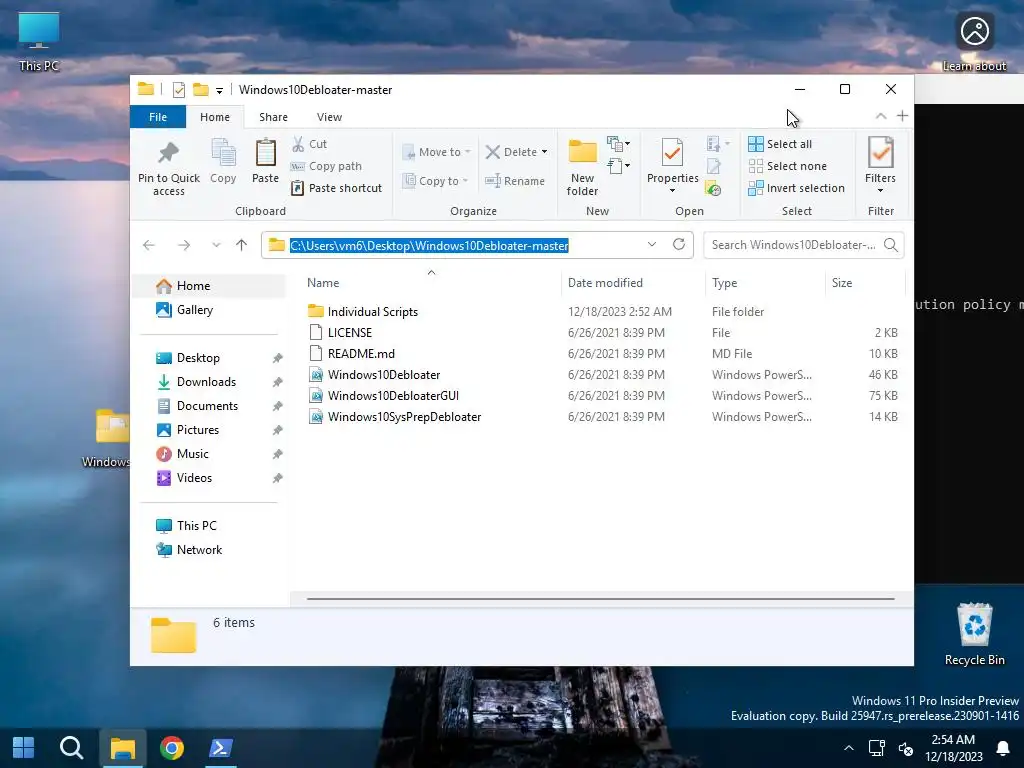Show hidden system tray icons
The image size is (1024, 768).
click(848, 748)
